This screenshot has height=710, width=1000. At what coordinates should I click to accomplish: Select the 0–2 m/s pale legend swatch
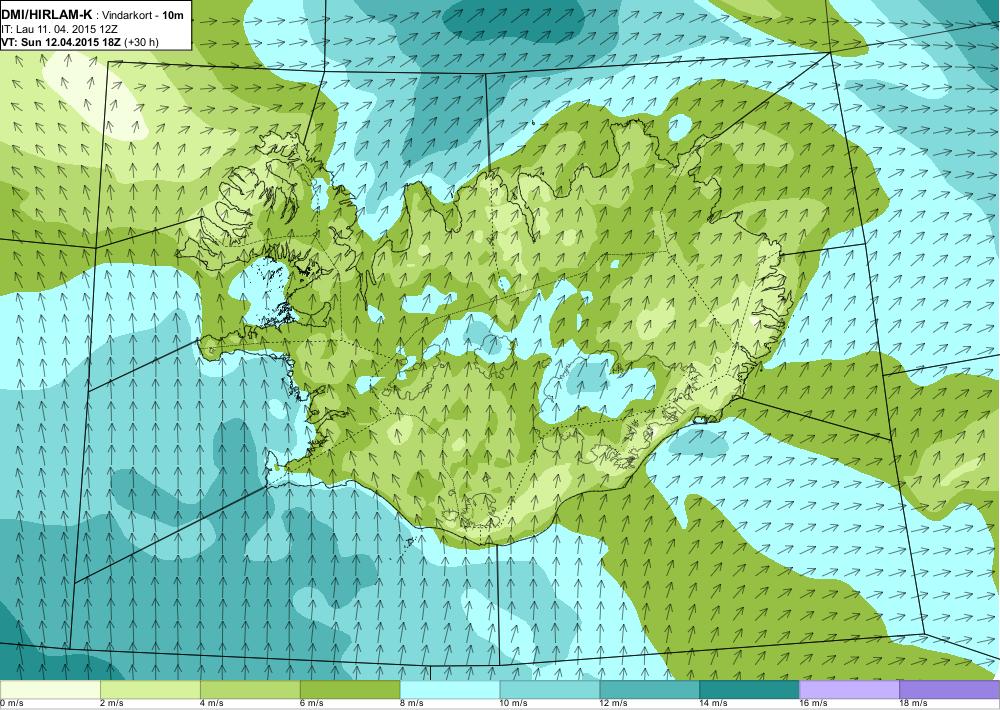[x=50, y=689]
